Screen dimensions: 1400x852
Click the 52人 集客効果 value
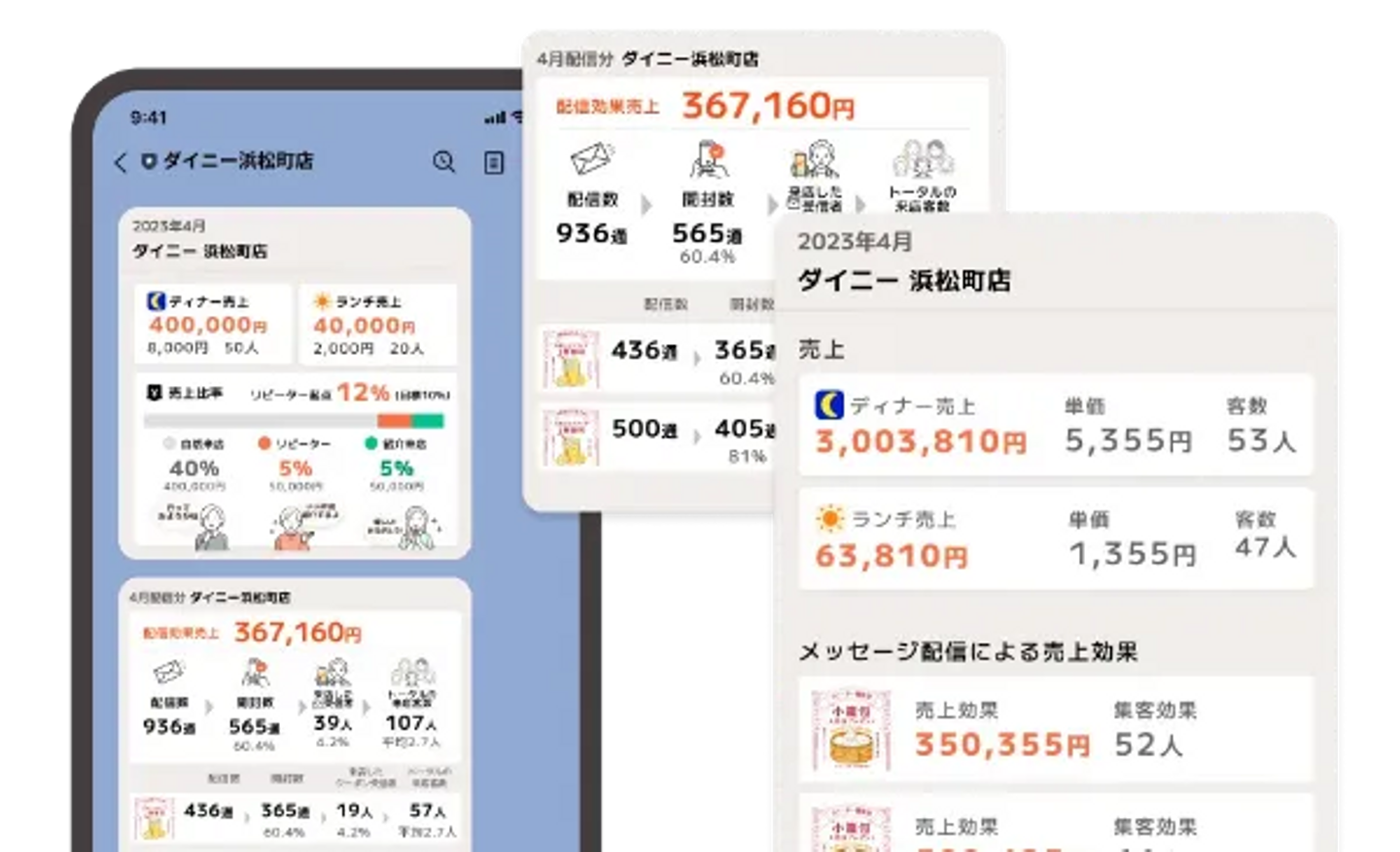(1148, 745)
